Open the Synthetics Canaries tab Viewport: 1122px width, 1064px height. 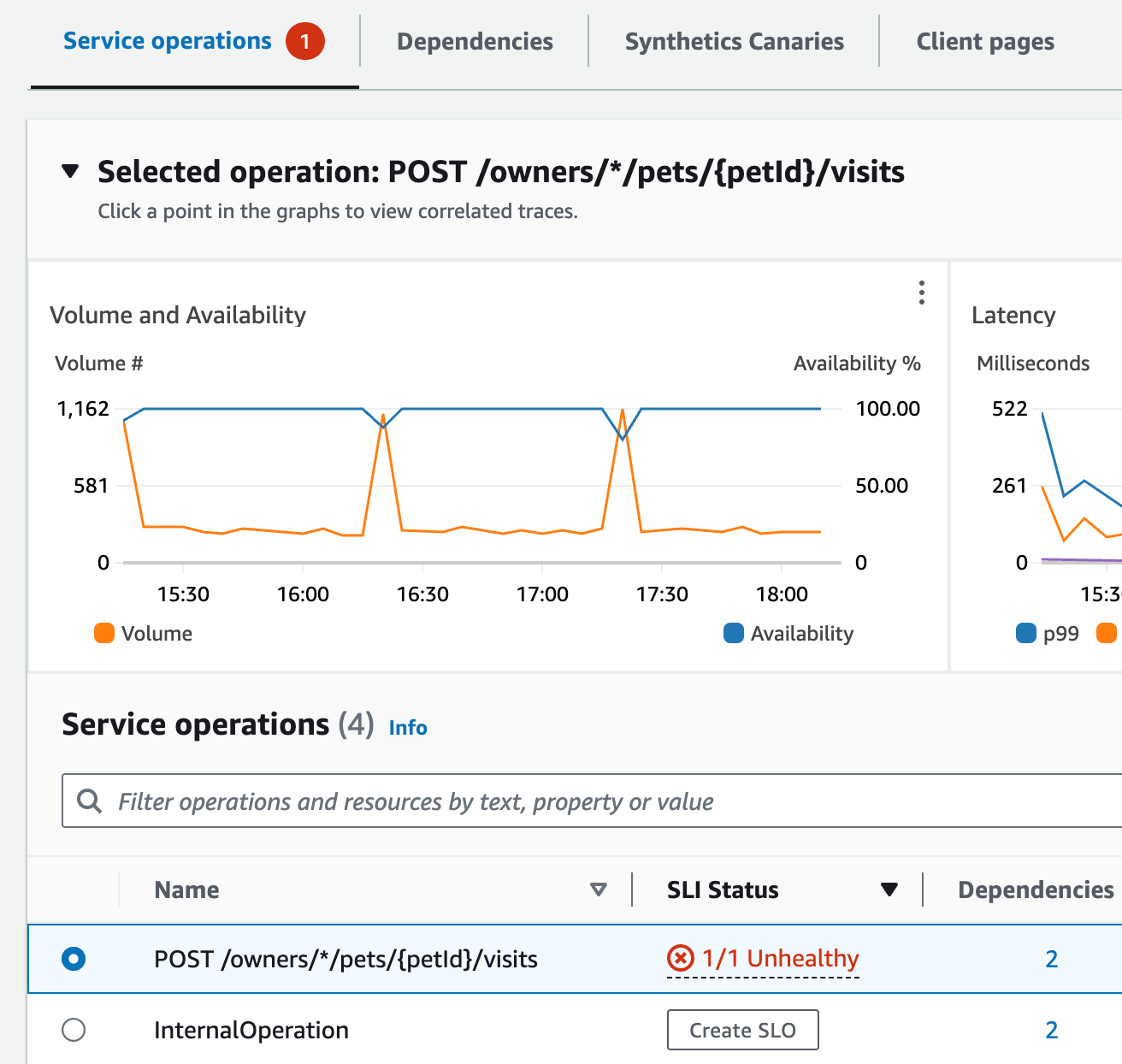click(734, 40)
